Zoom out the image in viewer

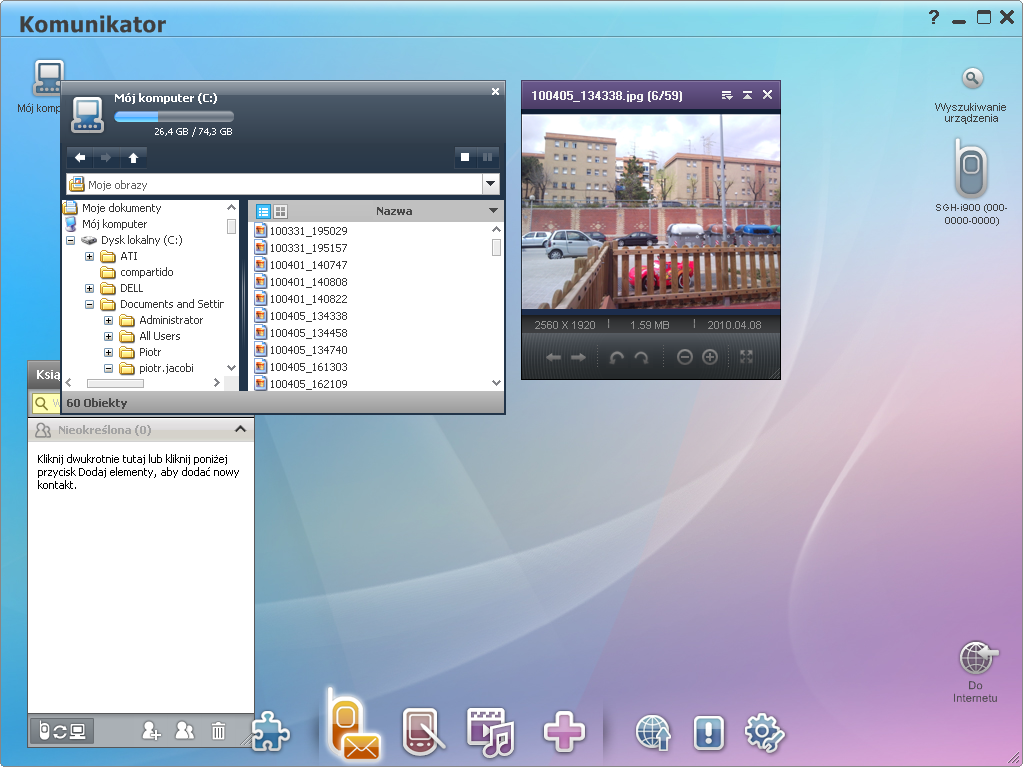pos(684,357)
